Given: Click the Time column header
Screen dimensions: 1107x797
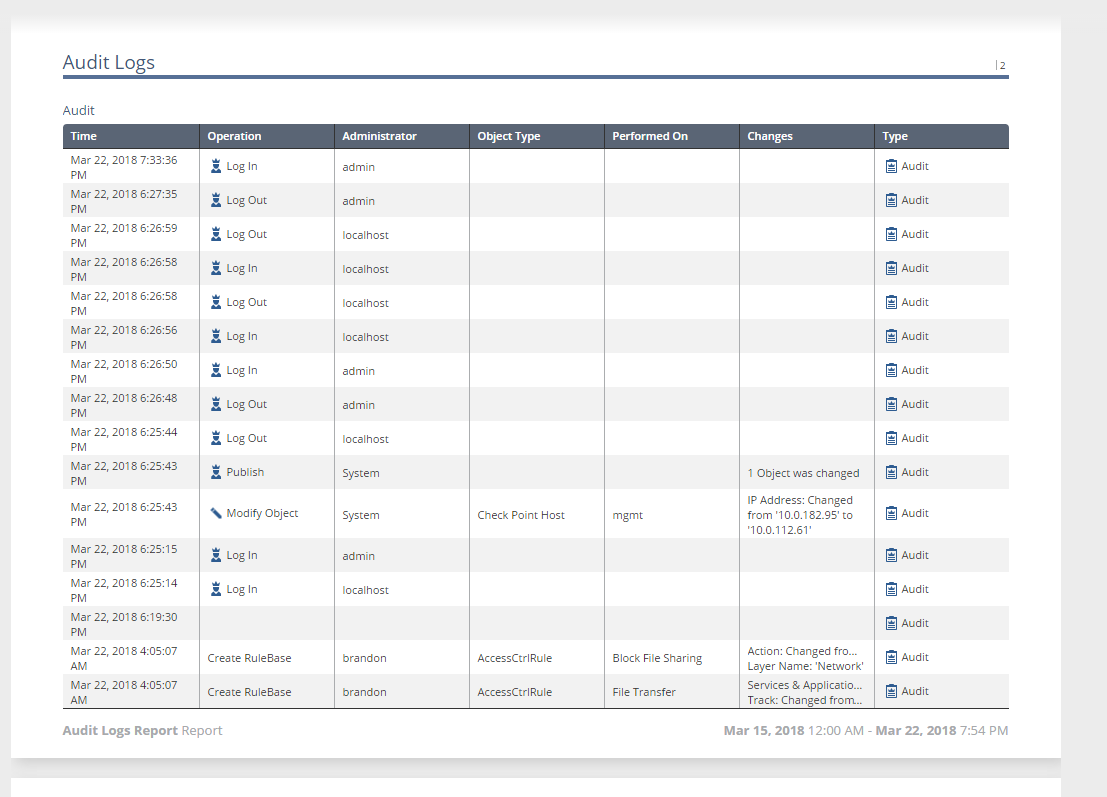Looking at the screenshot, I should tap(131, 136).
